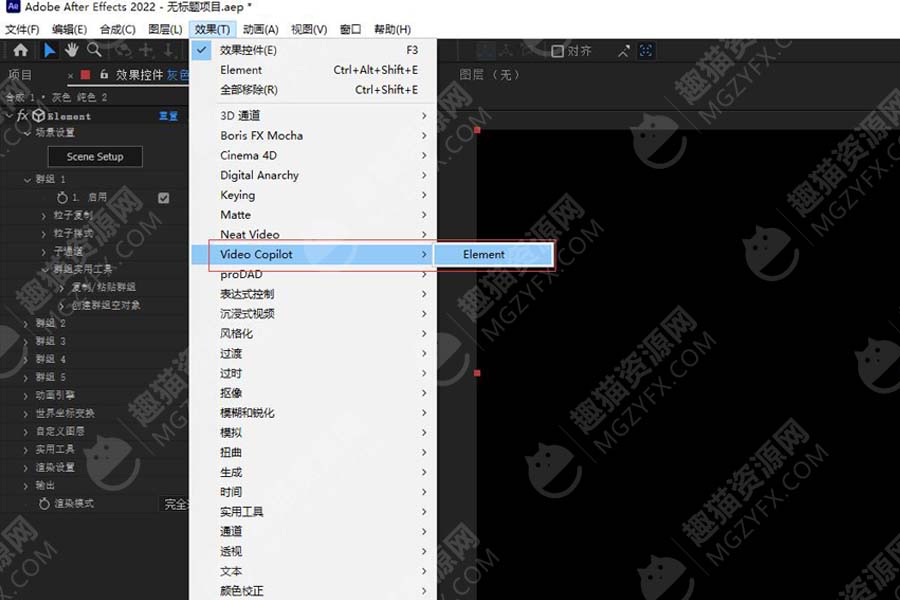Image resolution: width=900 pixels, height=600 pixels.
Task: Open the 颜色校正 submenu
Action: pyautogui.click(x=313, y=591)
